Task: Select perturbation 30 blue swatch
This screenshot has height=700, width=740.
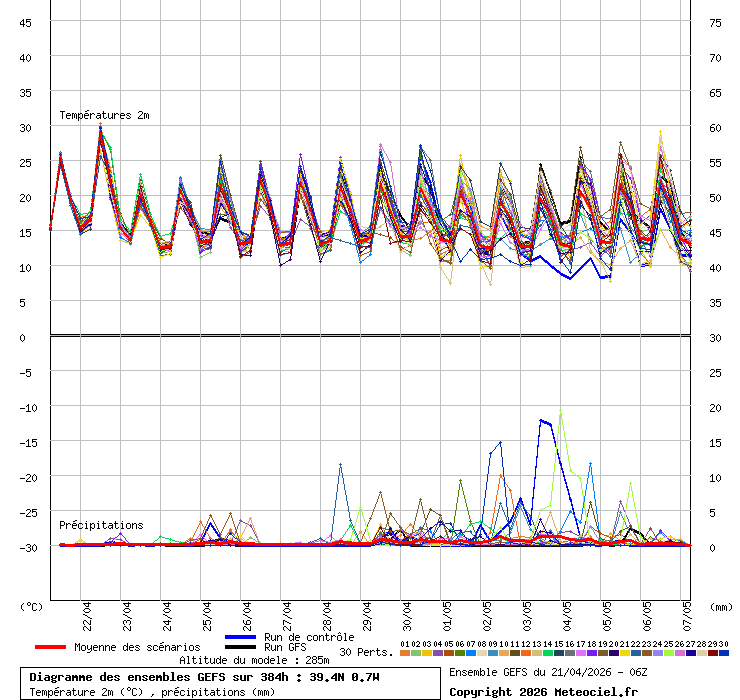Action: click(724, 653)
